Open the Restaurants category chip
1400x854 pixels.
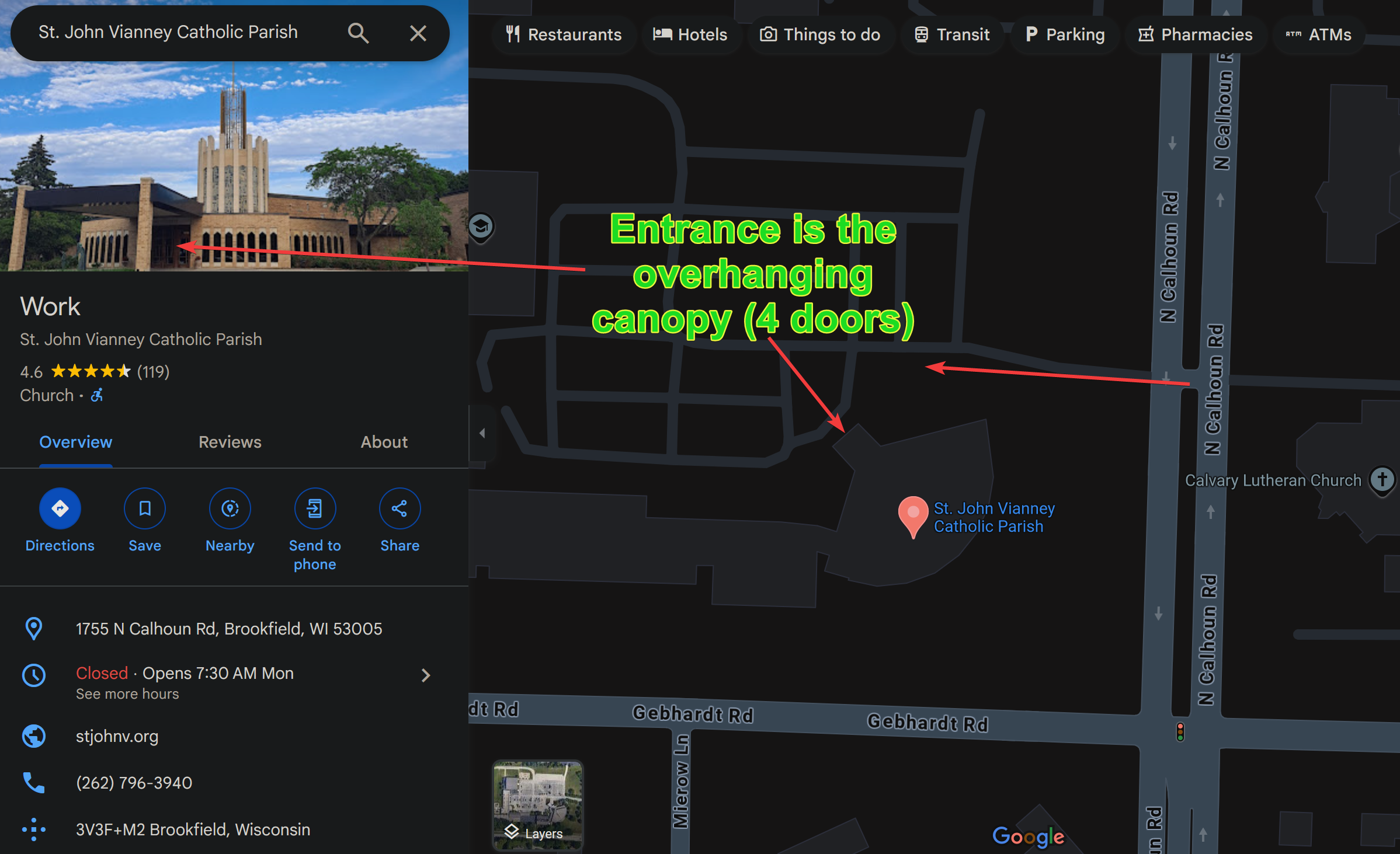[564, 34]
